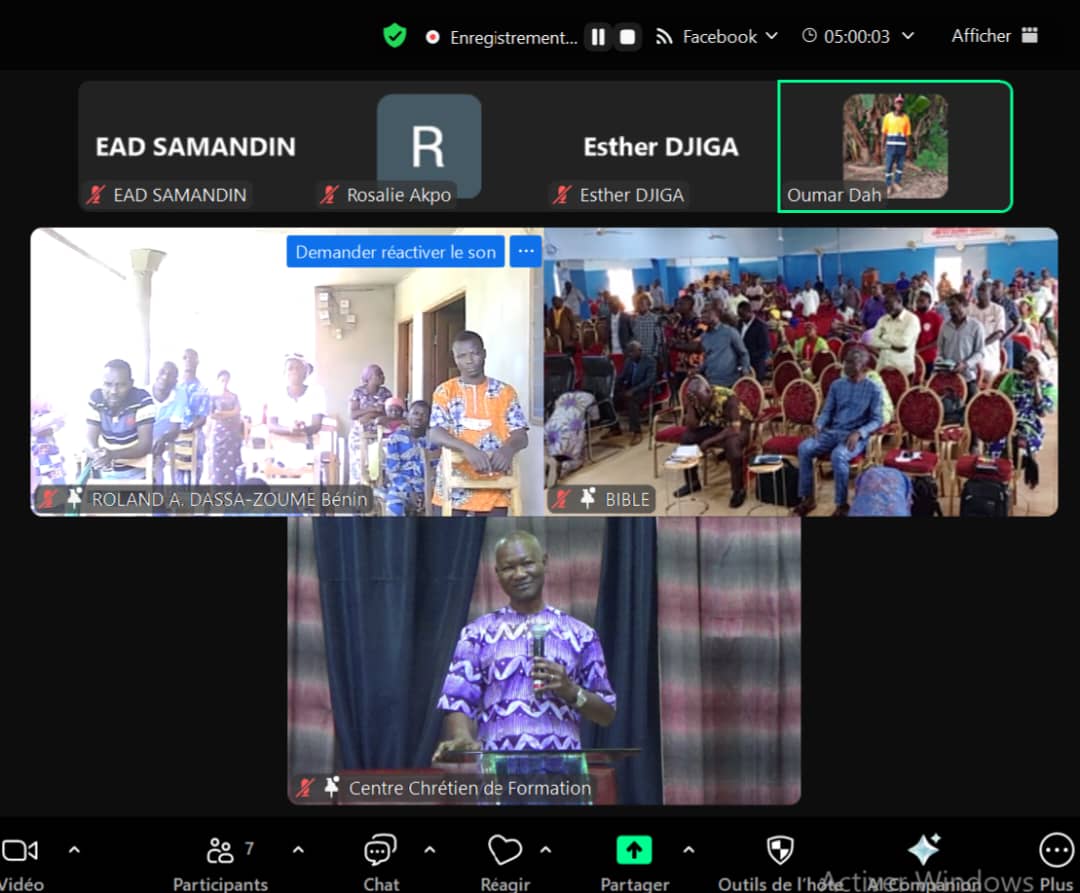Viewport: 1080px width, 893px height.
Task: Expand video options chevron next to Vidéo
Action: [x=73, y=850]
